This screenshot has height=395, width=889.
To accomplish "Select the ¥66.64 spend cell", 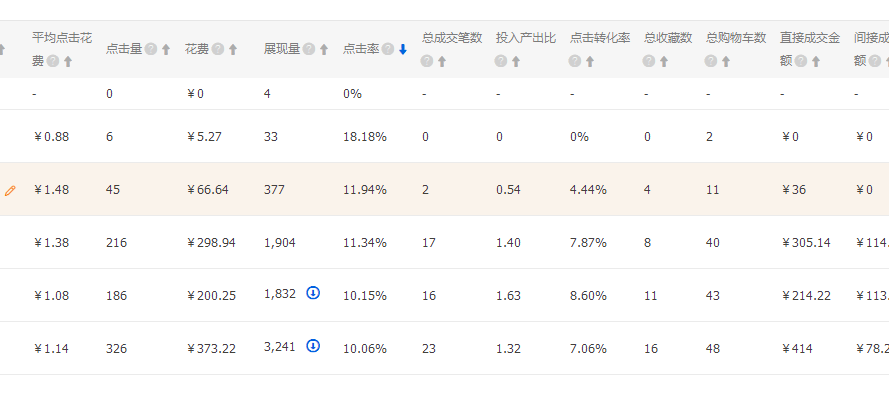I will coord(208,190).
